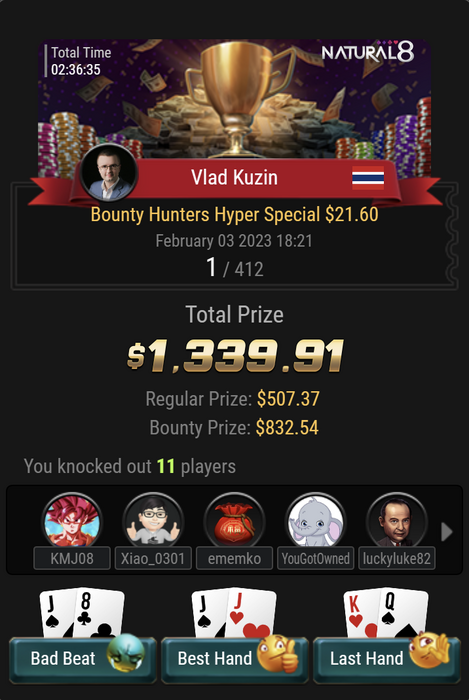Viewport: 469px width, 700px height.
Task: Select the KMJ08 player avatar
Action: click(72, 521)
